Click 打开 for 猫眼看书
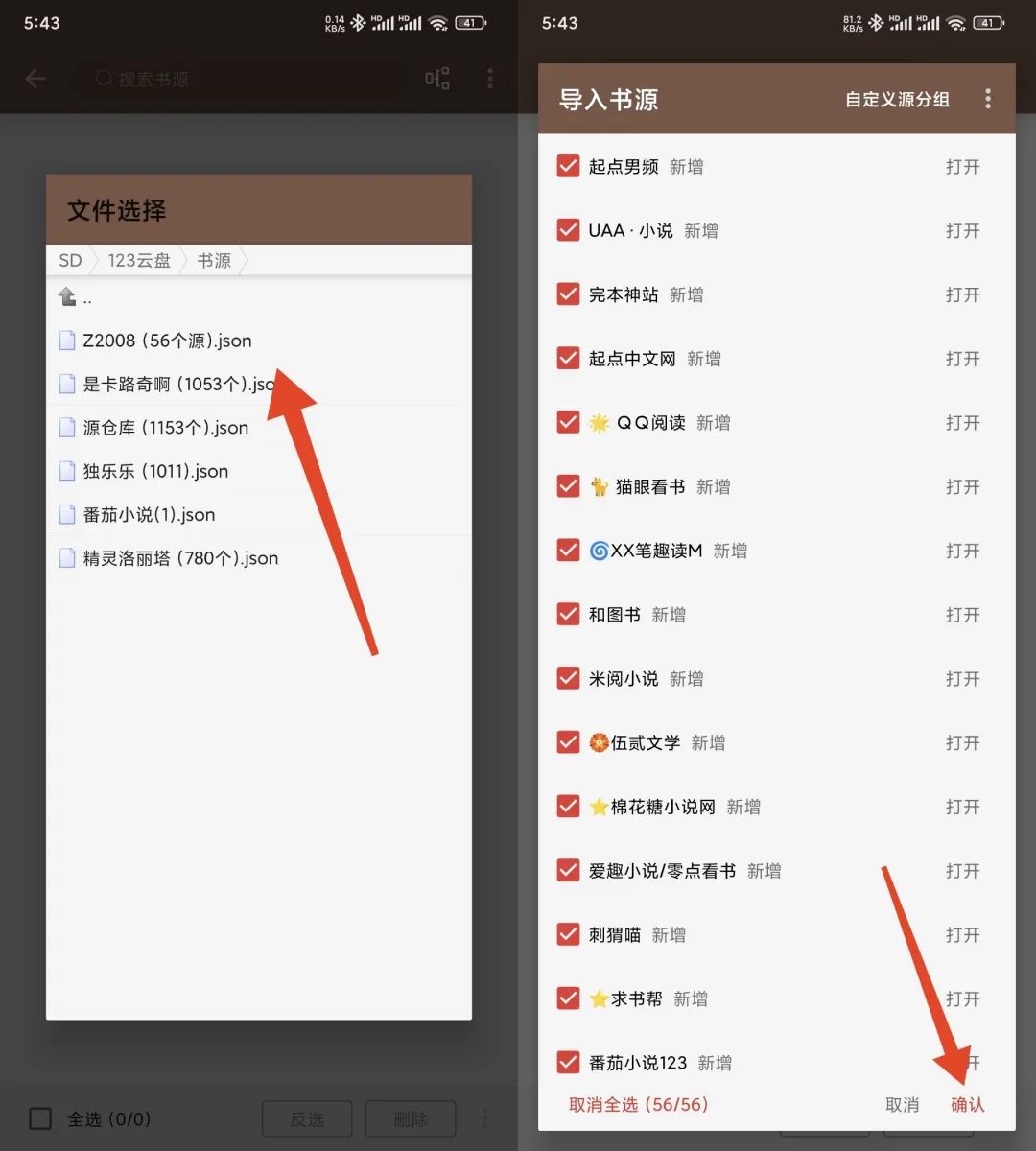This screenshot has height=1151, width=1036. click(x=962, y=487)
